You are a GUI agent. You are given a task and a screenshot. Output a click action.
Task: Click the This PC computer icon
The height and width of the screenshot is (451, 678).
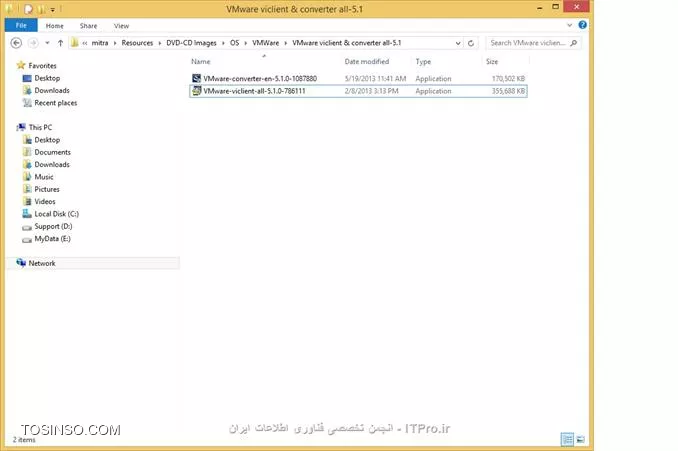tap(21, 127)
